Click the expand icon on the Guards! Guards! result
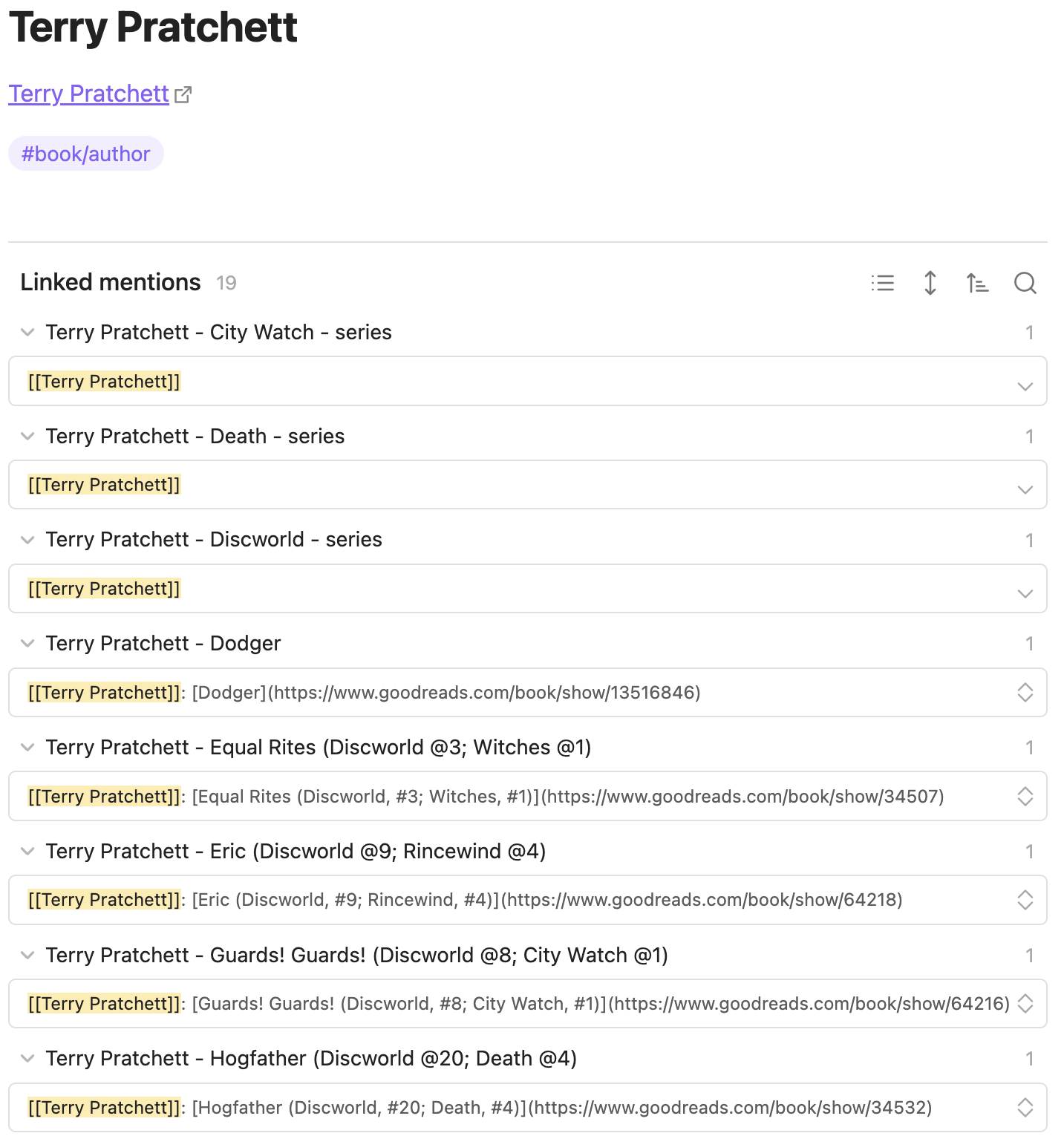Image resolution: width=1064 pixels, height=1136 pixels. [x=1025, y=1003]
